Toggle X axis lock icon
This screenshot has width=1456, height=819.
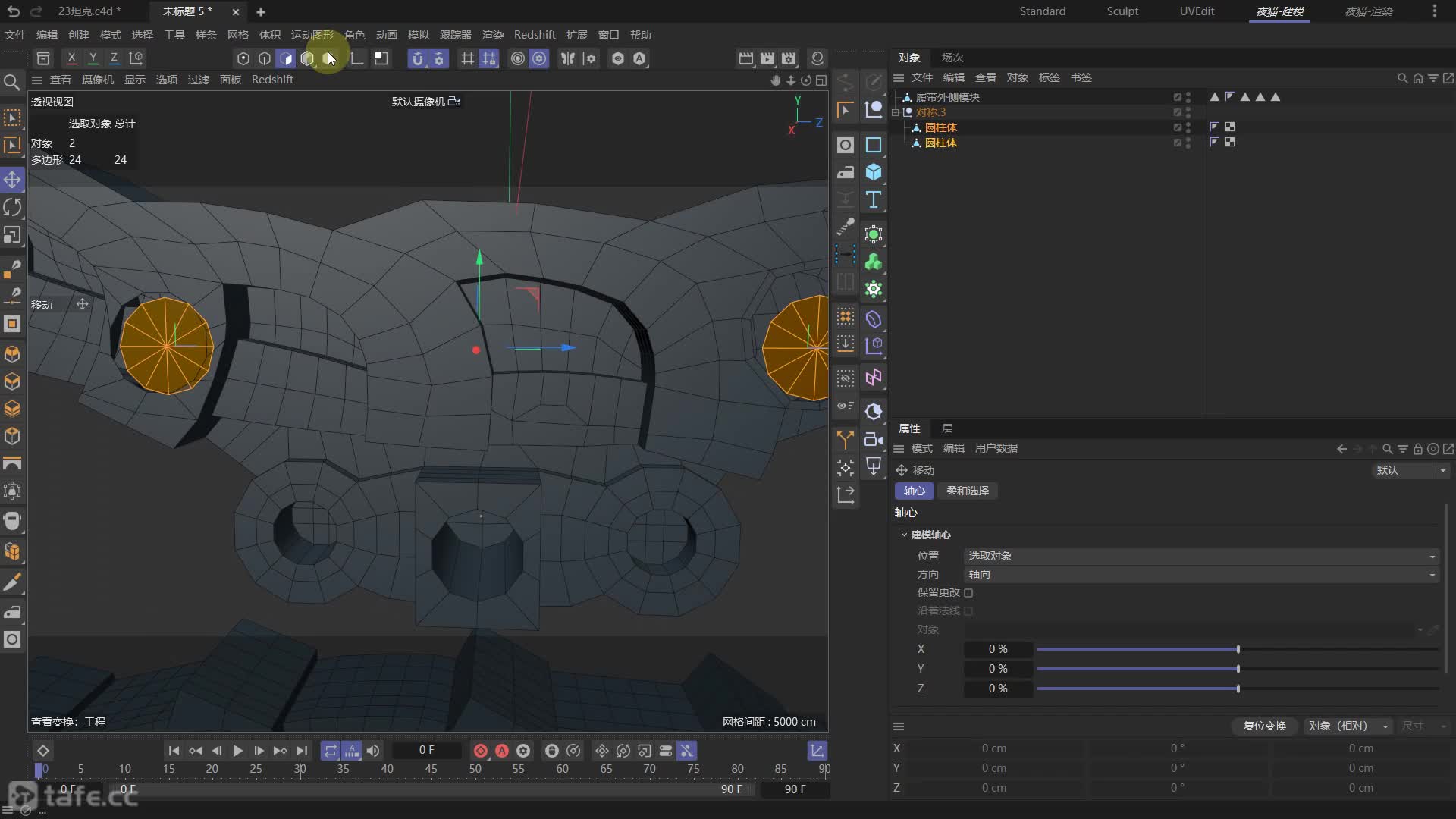71,58
